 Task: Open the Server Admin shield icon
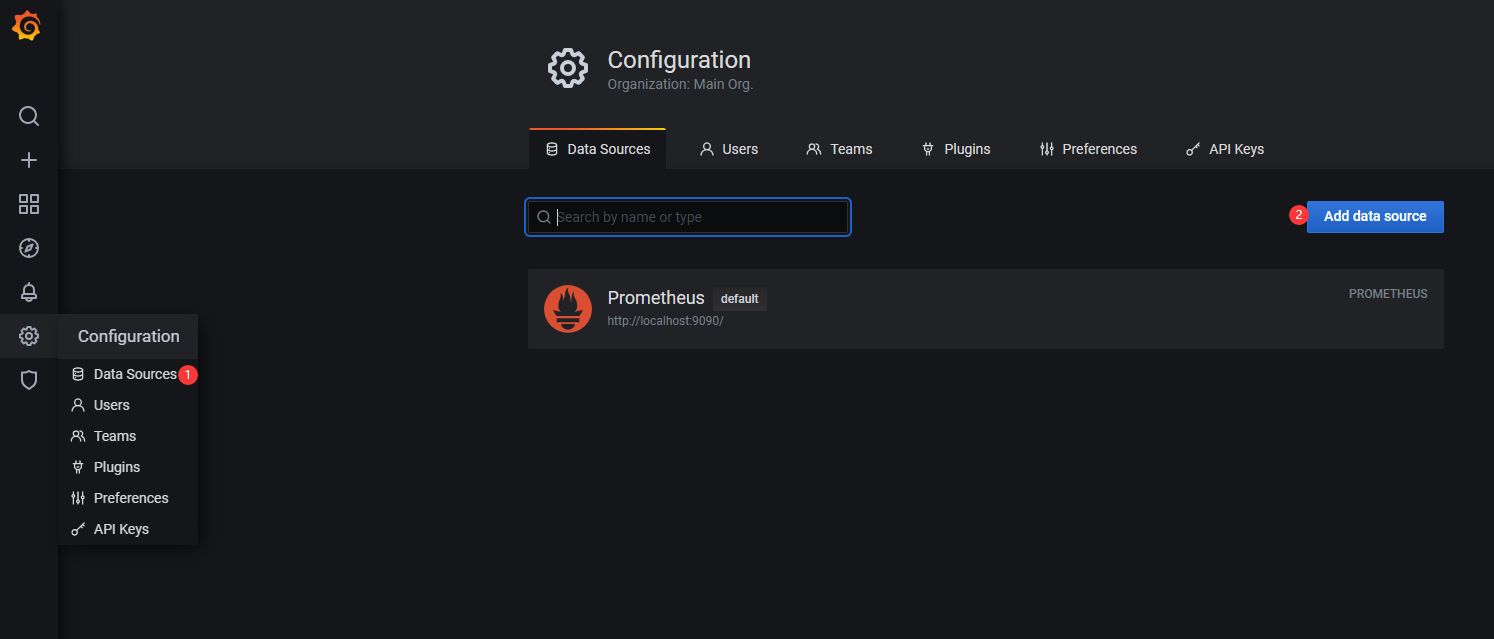coord(29,380)
